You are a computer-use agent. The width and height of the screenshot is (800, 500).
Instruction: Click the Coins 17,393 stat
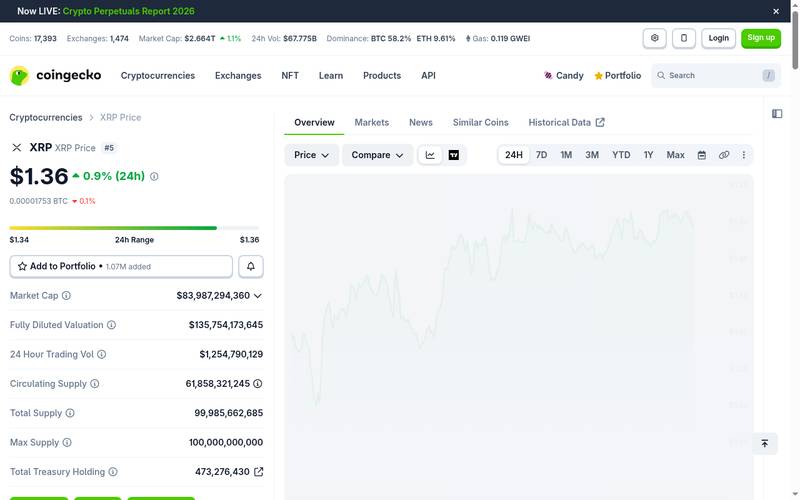coord(33,38)
